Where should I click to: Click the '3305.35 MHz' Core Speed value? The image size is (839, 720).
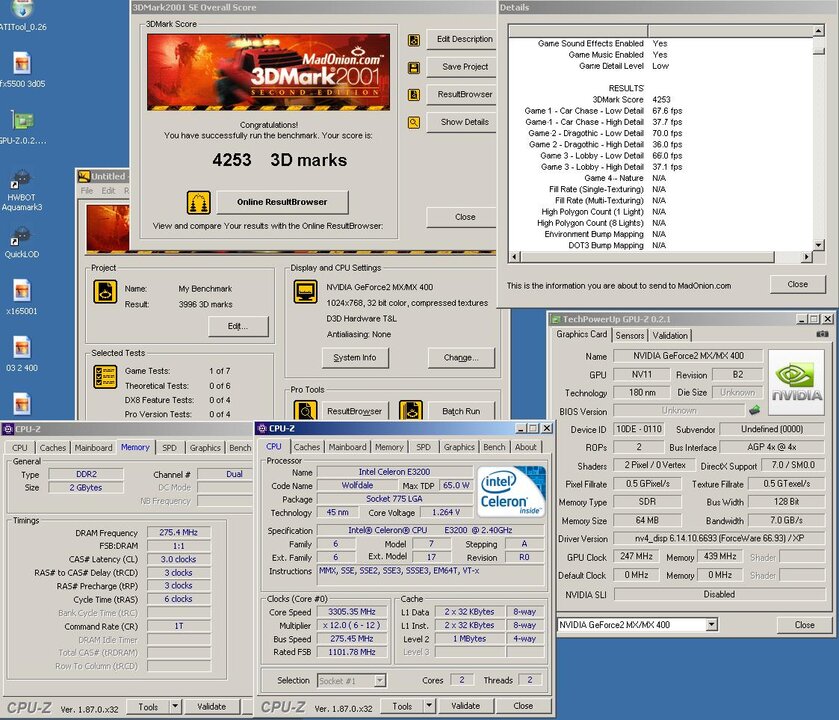point(352,611)
